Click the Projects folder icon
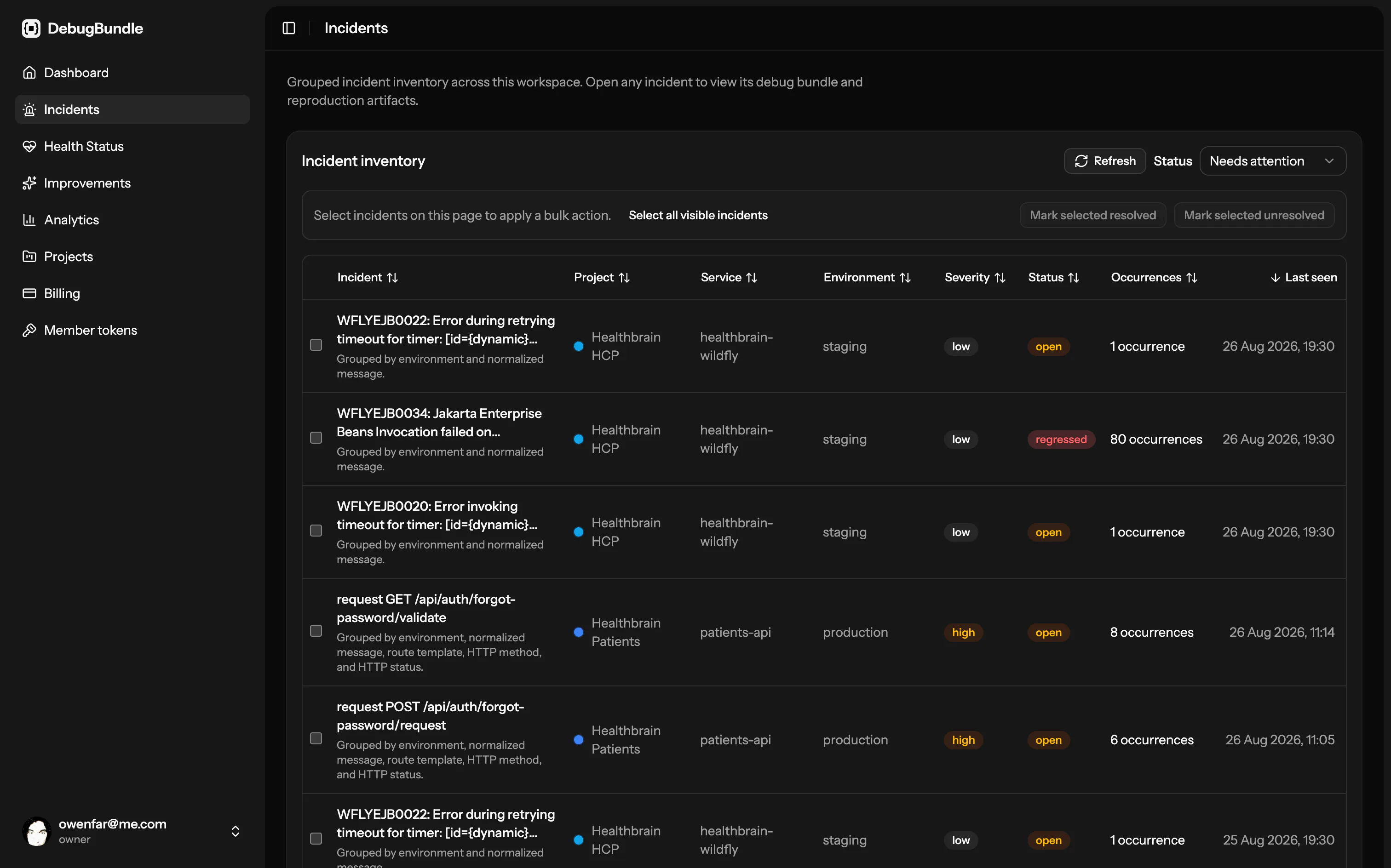The width and height of the screenshot is (1391, 868). coord(29,257)
